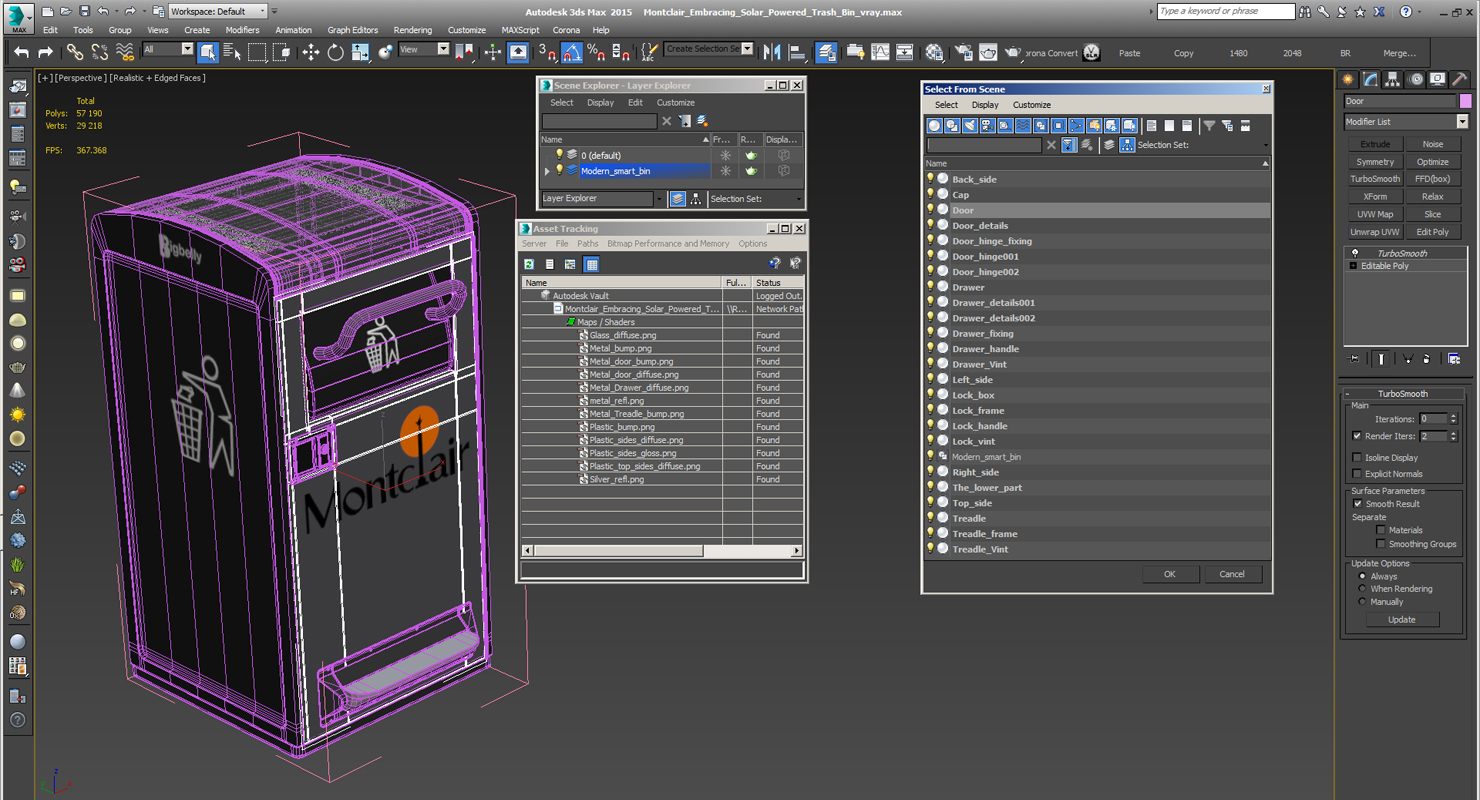This screenshot has height=800, width=1480.
Task: Select the Select and Link tool
Action: tap(75, 52)
